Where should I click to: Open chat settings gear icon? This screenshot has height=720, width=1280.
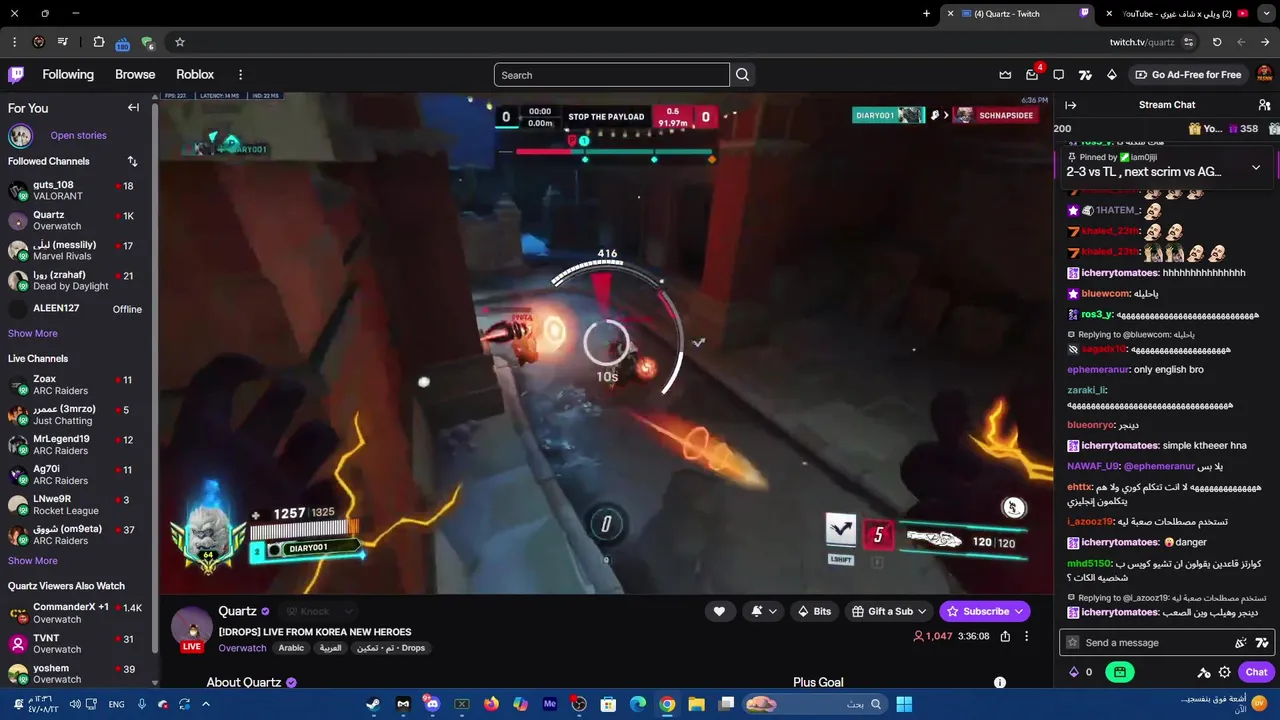pos(1224,672)
